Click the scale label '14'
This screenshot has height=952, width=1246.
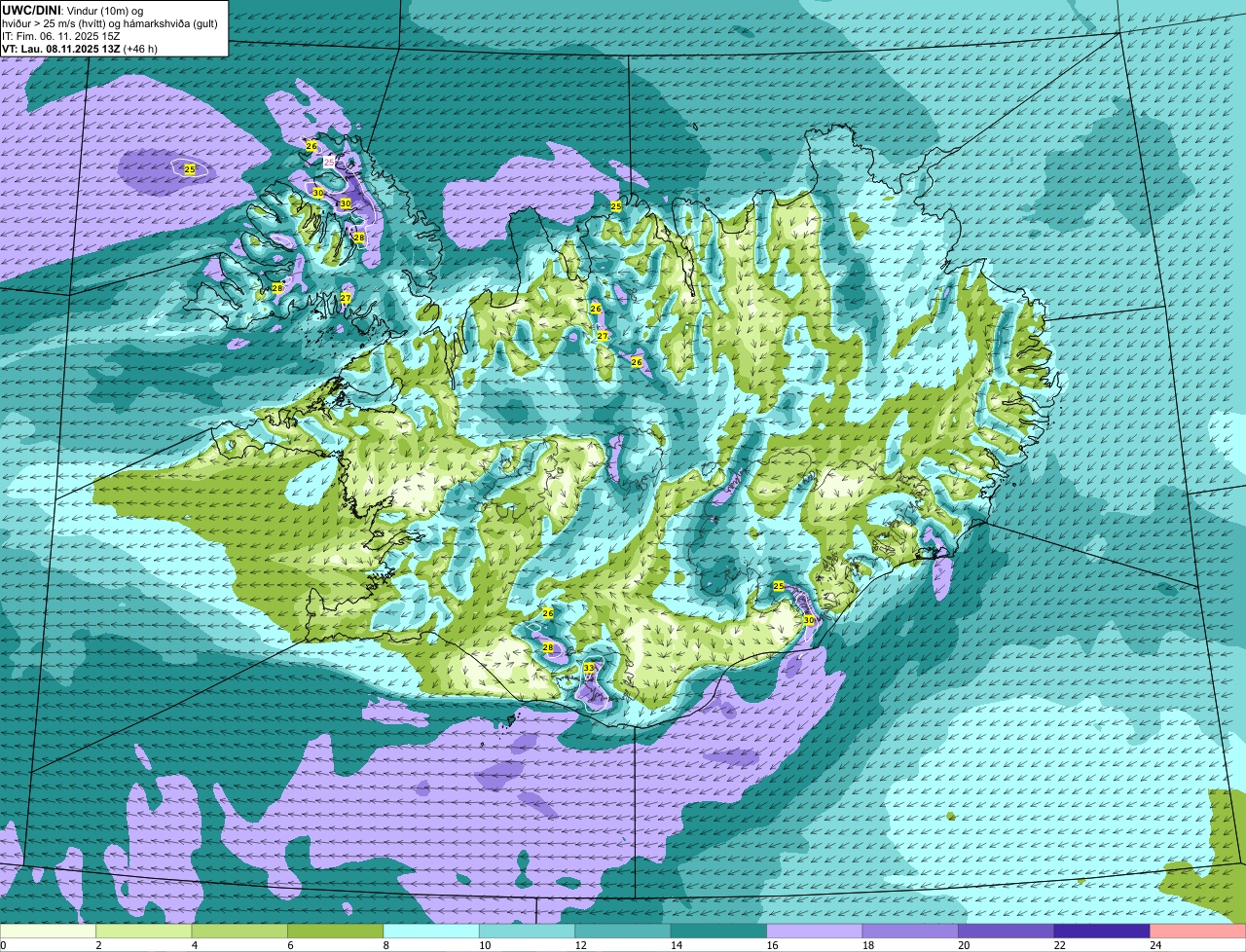[x=675, y=945]
